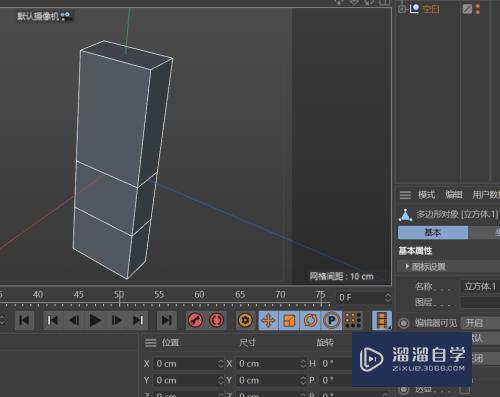
Task: Click current frame field stepper arrows
Action: [x=388, y=297]
